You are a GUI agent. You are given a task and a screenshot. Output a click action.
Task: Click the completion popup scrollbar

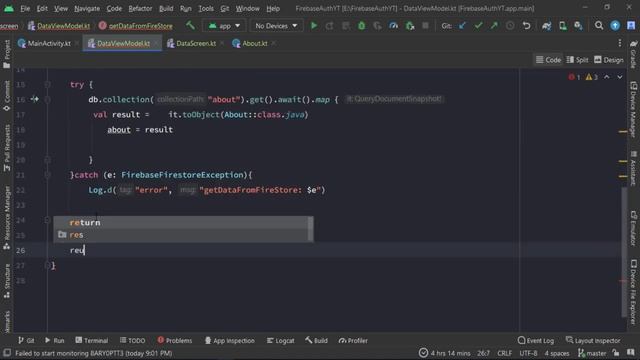coord(311,229)
